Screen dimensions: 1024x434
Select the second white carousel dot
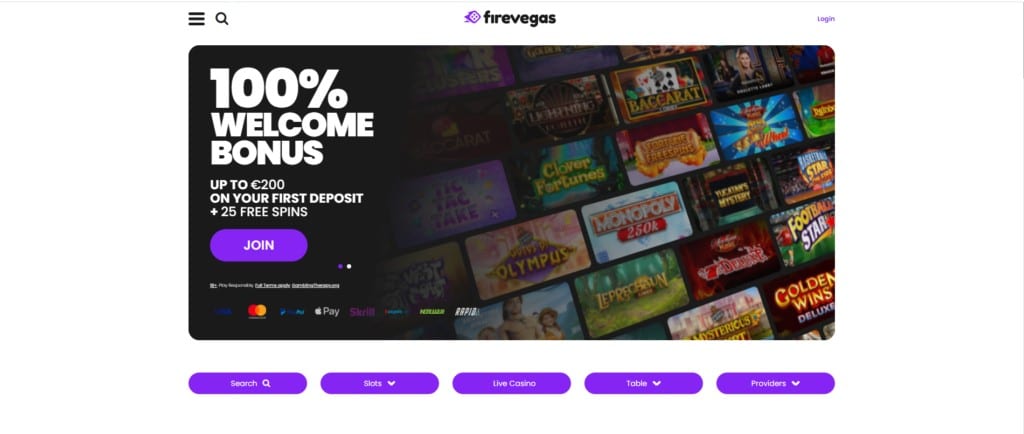pos(349,266)
